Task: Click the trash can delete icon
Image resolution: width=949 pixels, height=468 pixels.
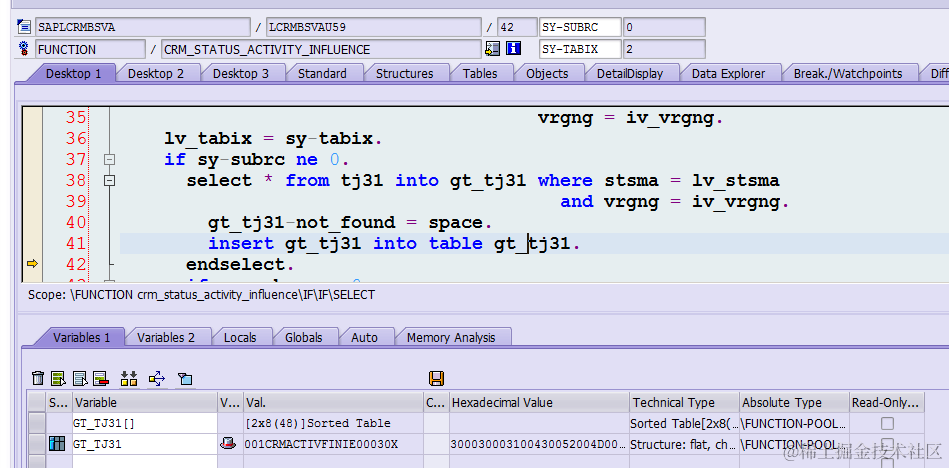Action: pos(38,378)
